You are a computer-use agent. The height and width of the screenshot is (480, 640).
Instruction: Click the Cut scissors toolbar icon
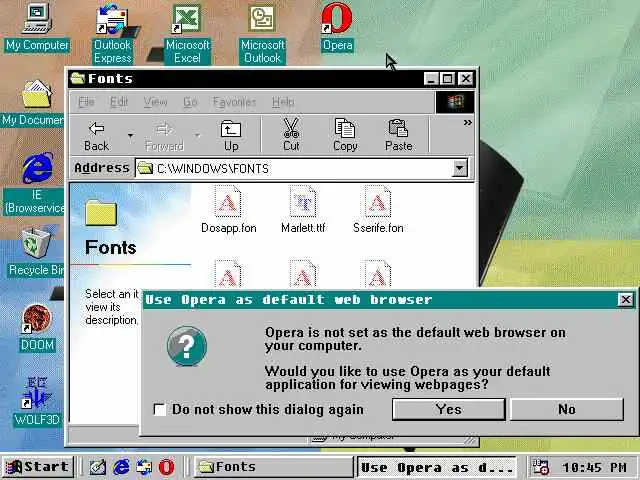[291, 128]
